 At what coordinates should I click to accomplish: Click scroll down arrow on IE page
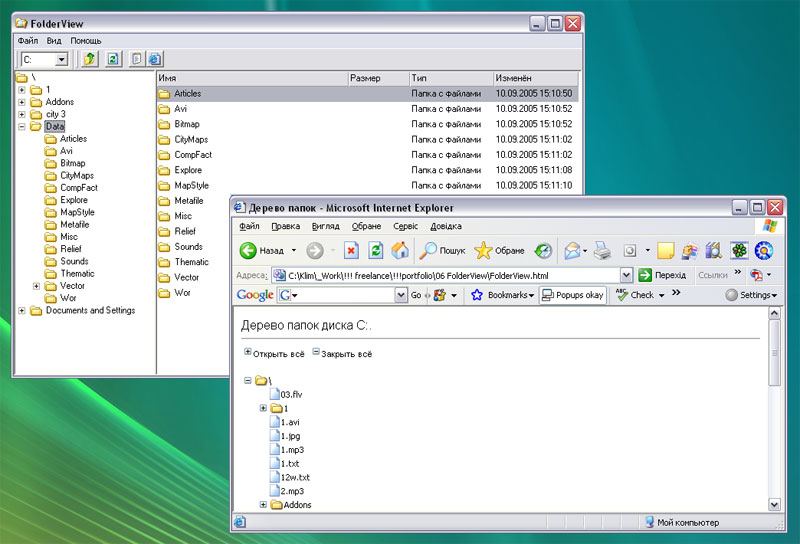coord(774,505)
